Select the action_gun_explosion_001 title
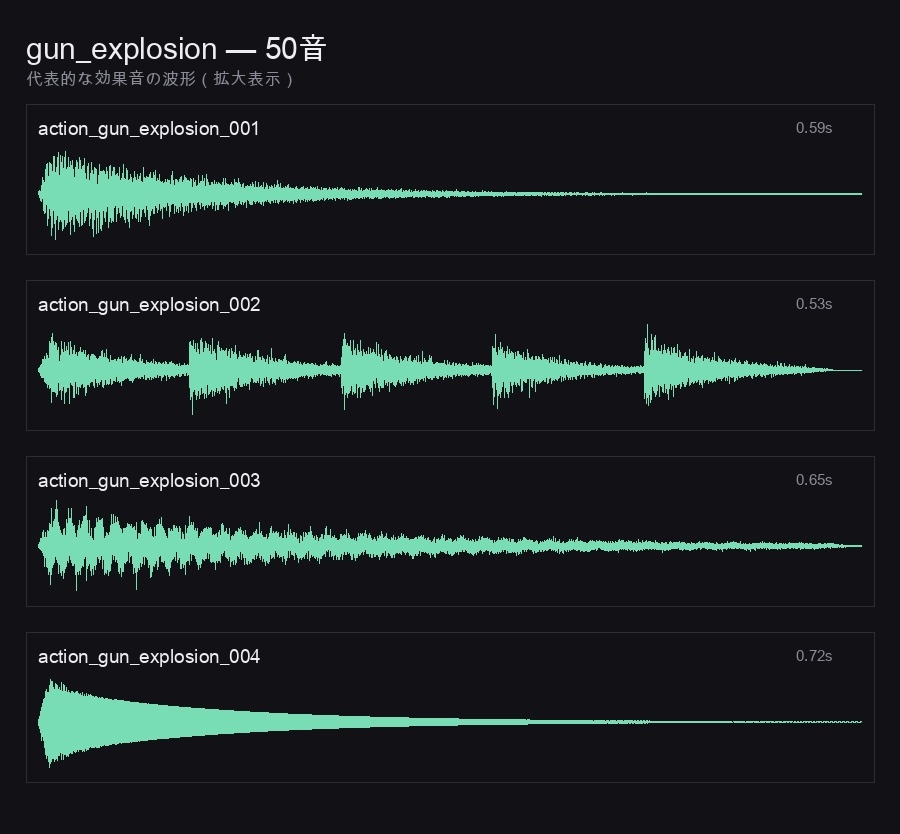This screenshot has width=900, height=834. [148, 129]
